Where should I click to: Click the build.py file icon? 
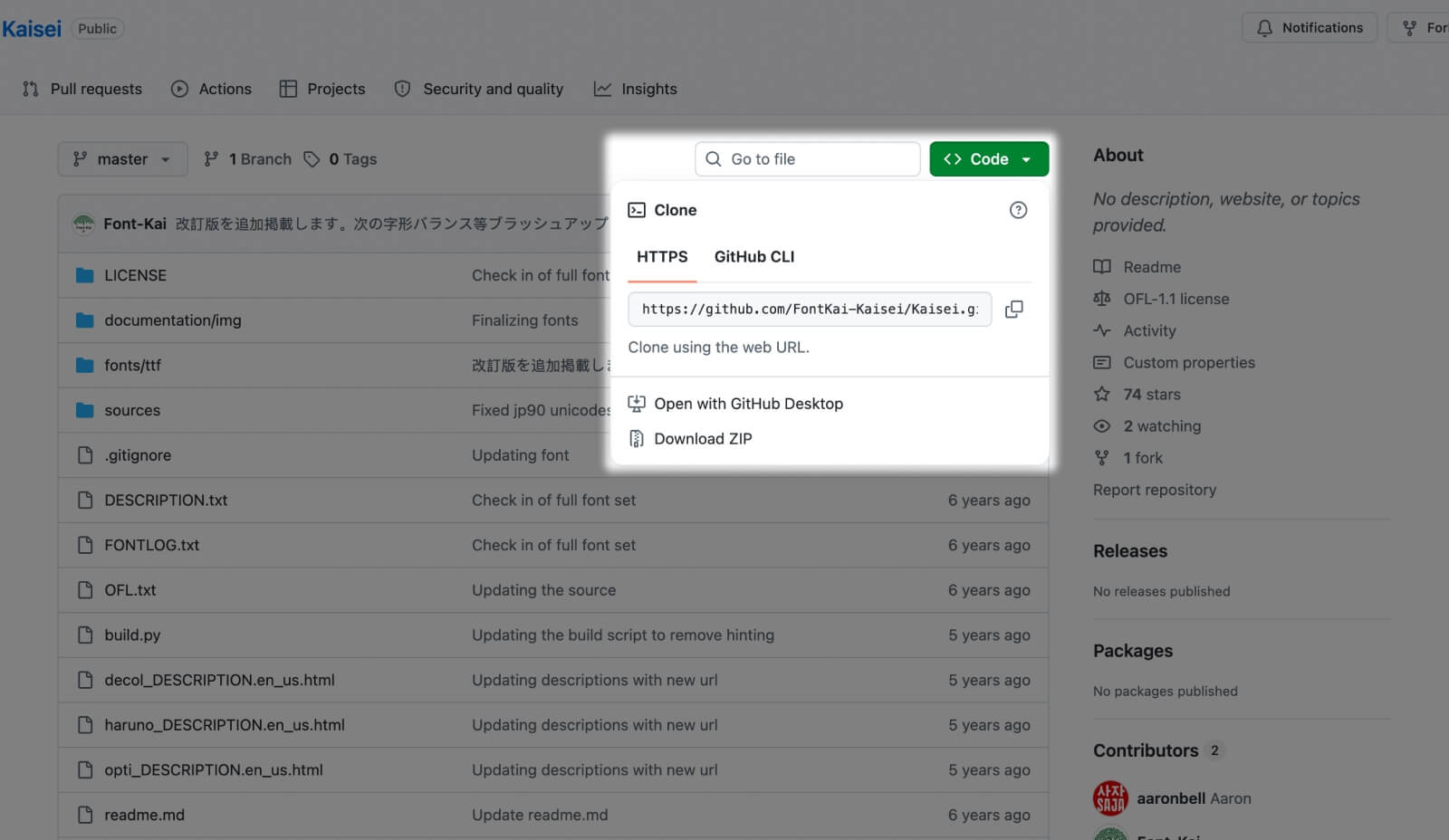pyautogui.click(x=85, y=635)
